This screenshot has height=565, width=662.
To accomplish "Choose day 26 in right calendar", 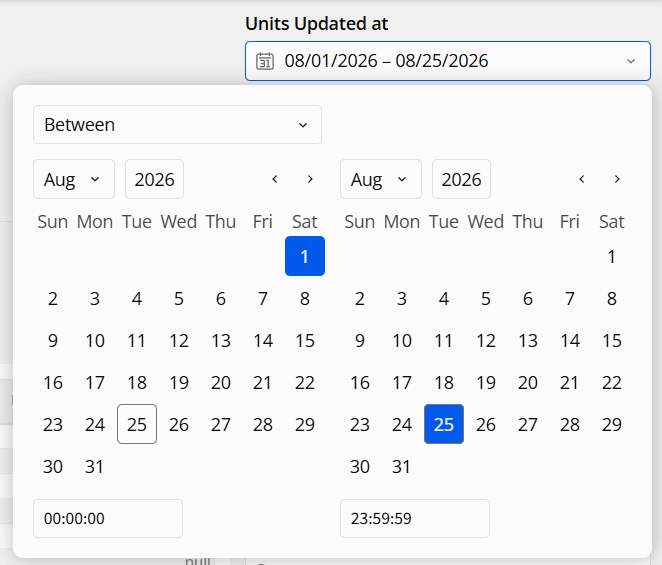I will click(486, 424).
